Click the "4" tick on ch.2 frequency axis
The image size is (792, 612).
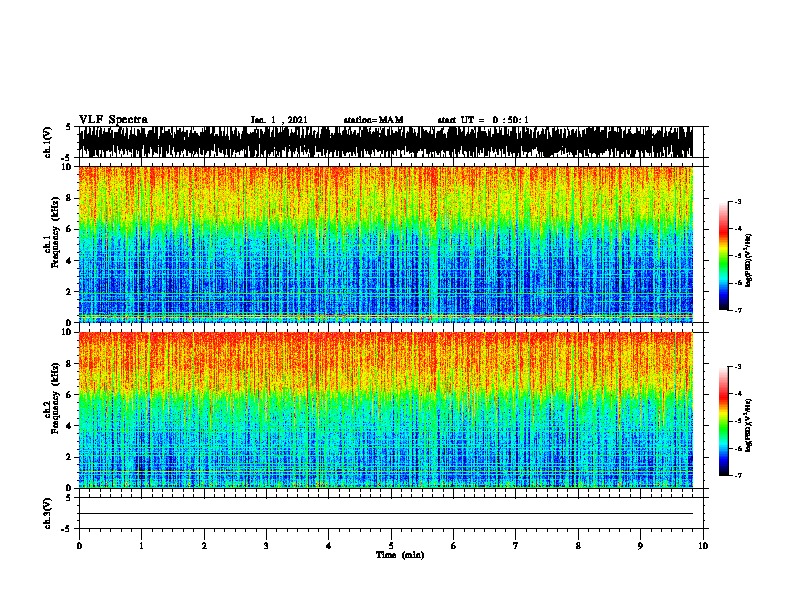69,426
